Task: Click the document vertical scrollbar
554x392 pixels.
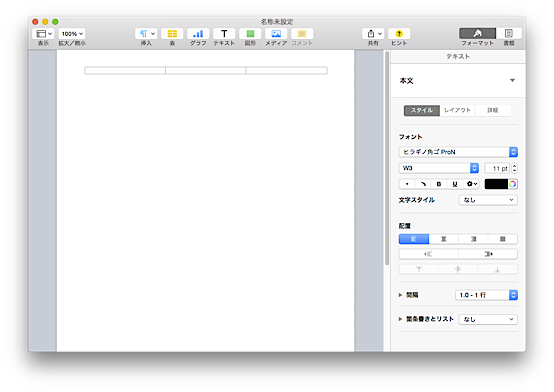Action: tap(387, 158)
